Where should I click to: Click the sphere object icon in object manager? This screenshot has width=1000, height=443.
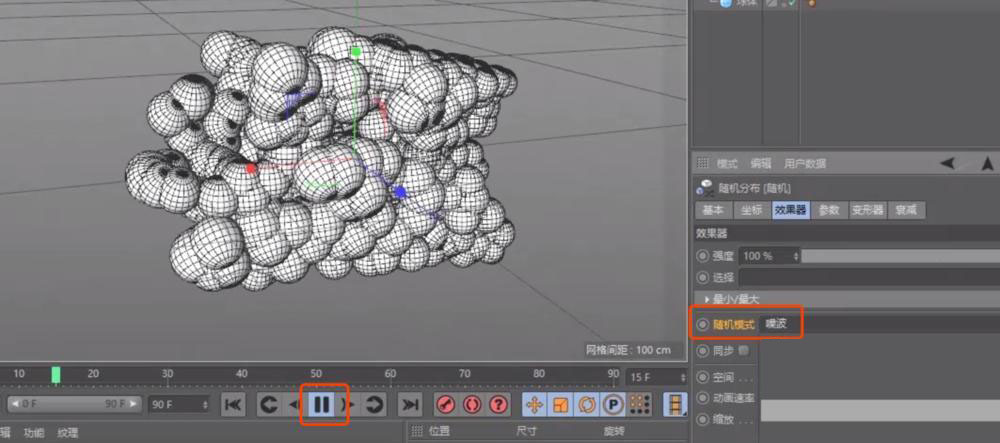click(726, 3)
